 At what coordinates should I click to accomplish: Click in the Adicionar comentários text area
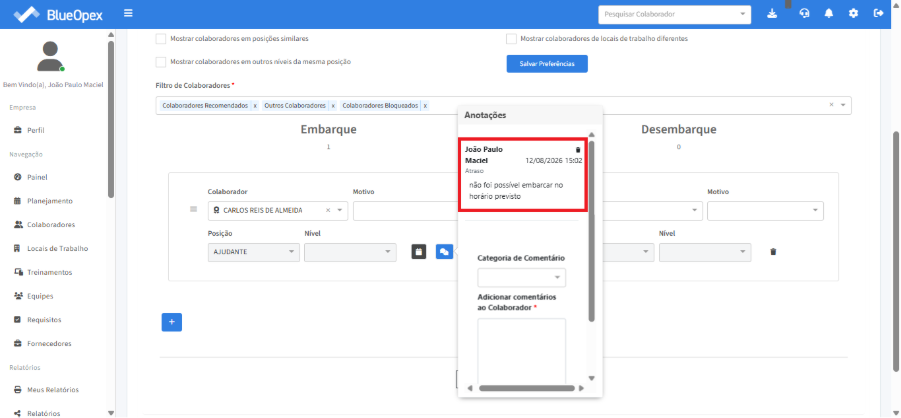point(521,351)
